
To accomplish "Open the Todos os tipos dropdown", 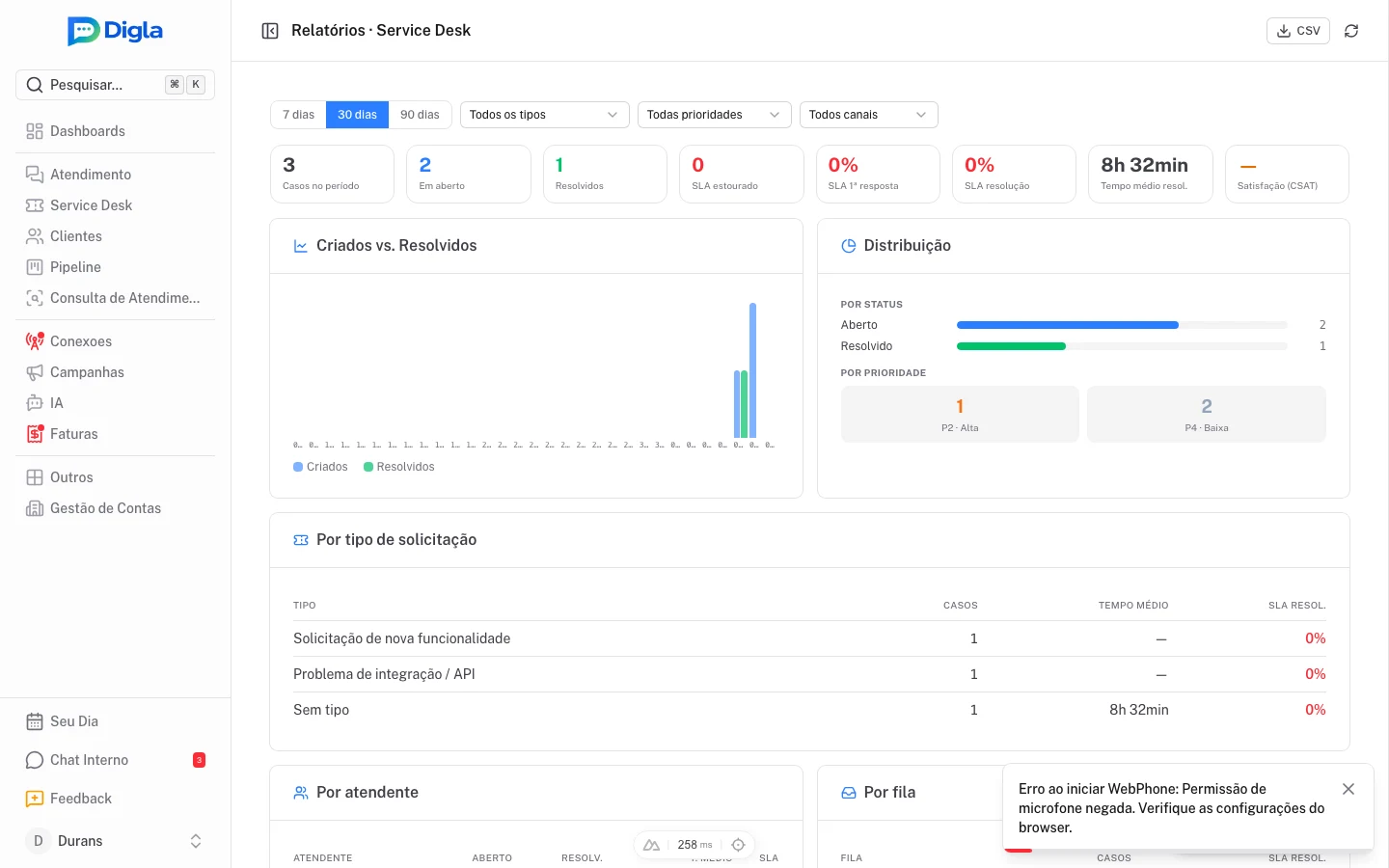I will (x=545, y=115).
